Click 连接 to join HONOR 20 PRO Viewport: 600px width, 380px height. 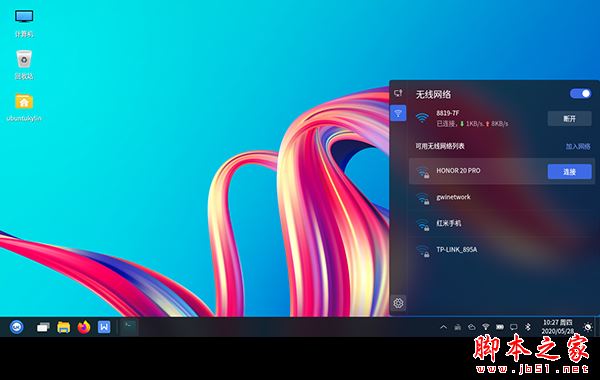pos(569,172)
